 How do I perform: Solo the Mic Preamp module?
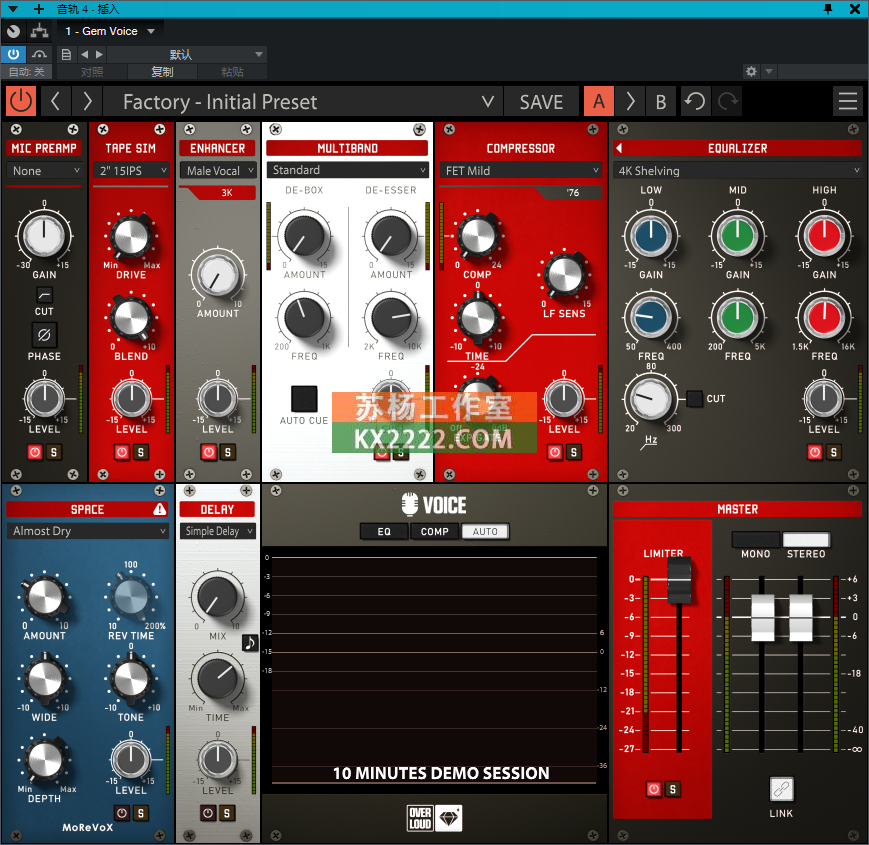(x=53, y=452)
